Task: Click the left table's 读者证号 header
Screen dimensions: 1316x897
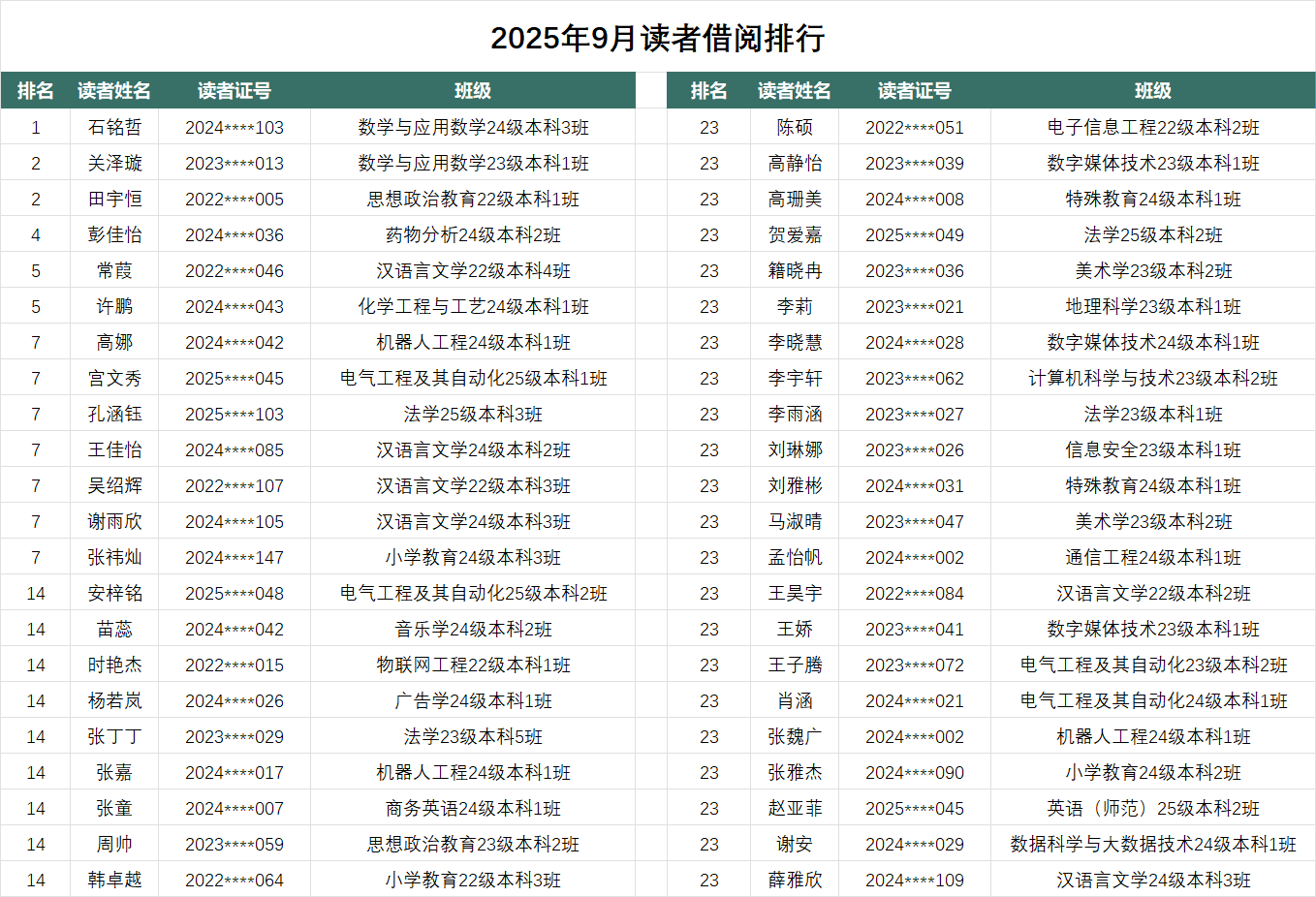Action: coord(235,91)
